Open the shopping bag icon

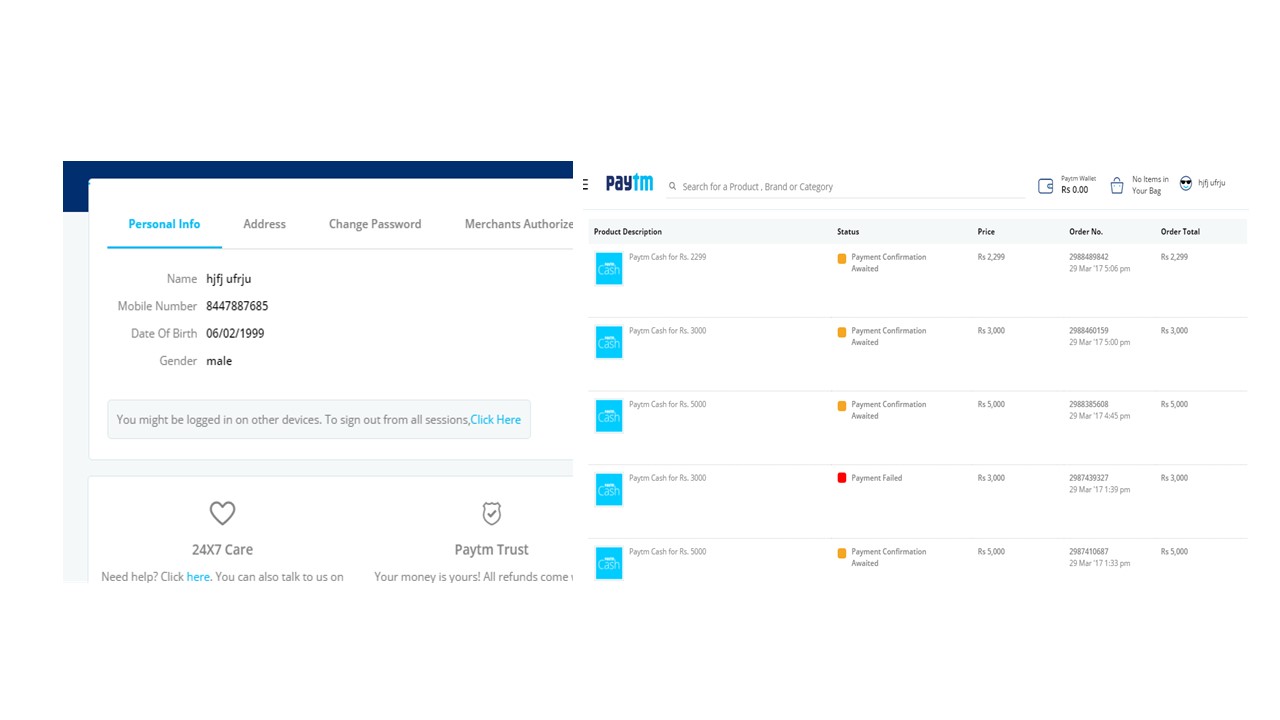pos(1117,185)
